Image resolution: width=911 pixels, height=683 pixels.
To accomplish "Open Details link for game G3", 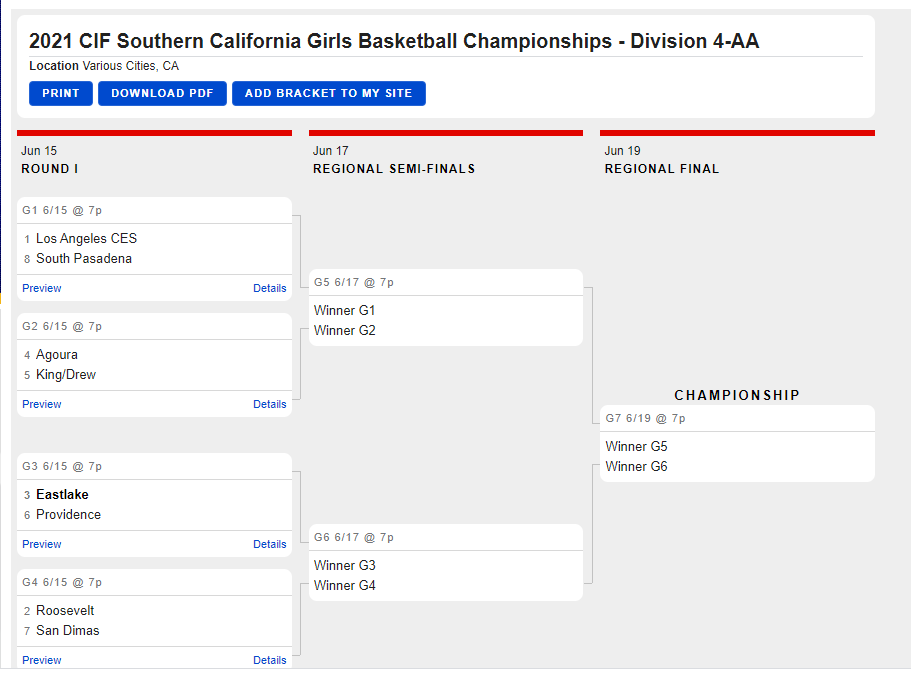I will tap(270, 544).
